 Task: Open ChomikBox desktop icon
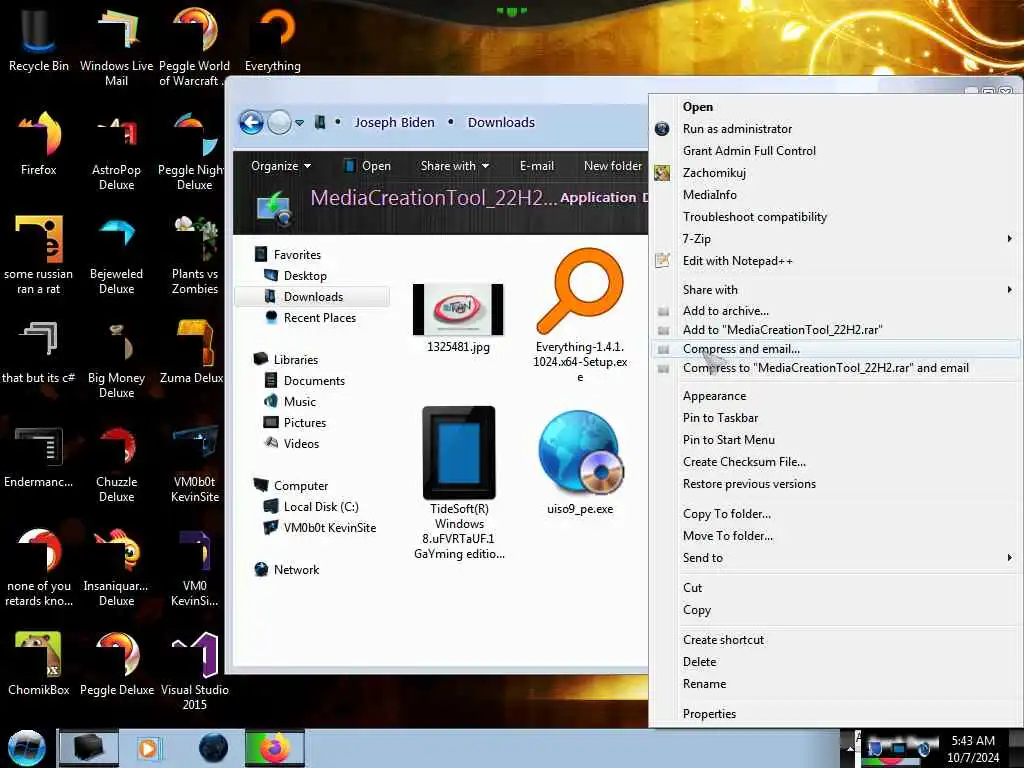pyautogui.click(x=39, y=664)
